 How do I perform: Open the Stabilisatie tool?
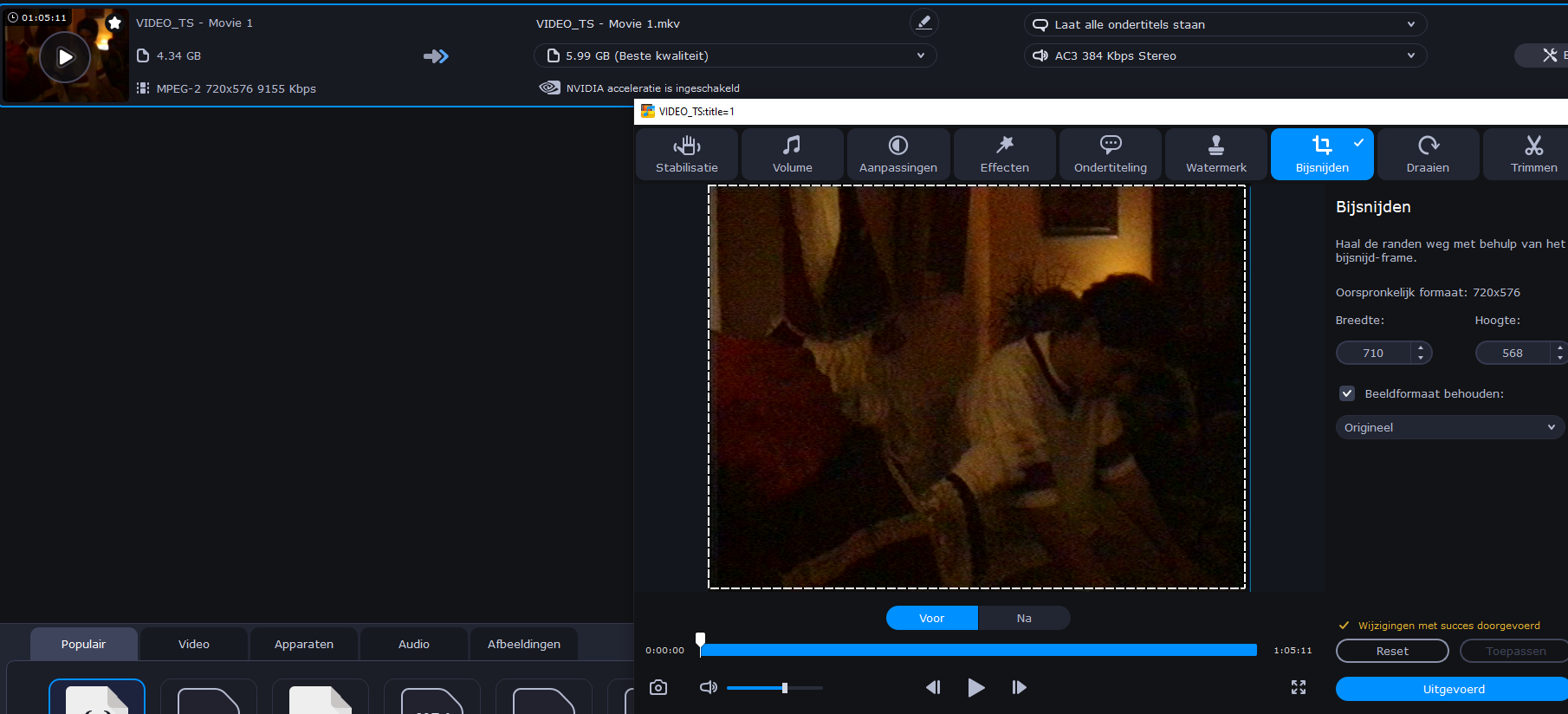pos(686,154)
